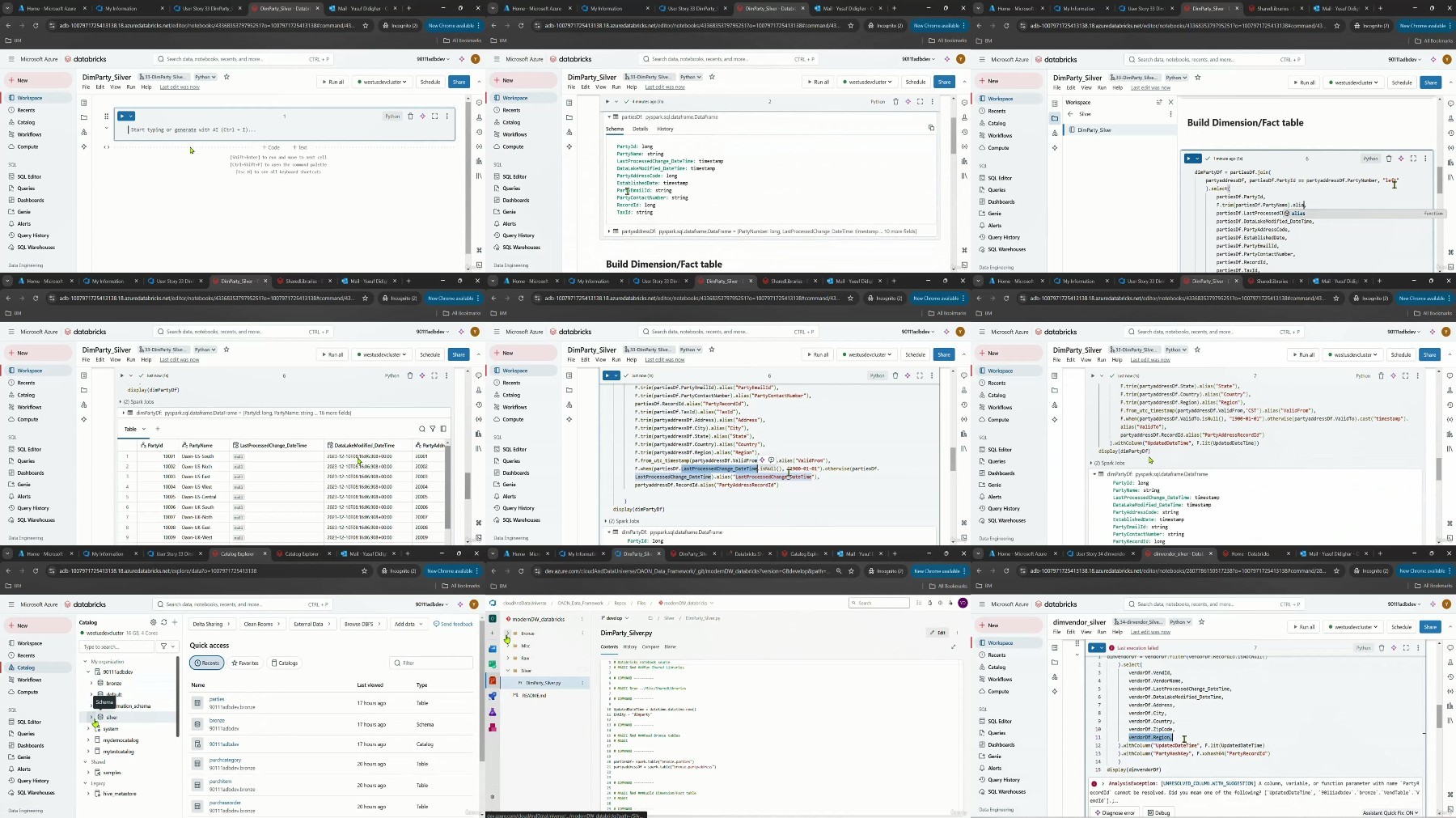The width and height of the screenshot is (1456, 818).
Task: Focus the Filter field in Quick access
Action: 432,663
